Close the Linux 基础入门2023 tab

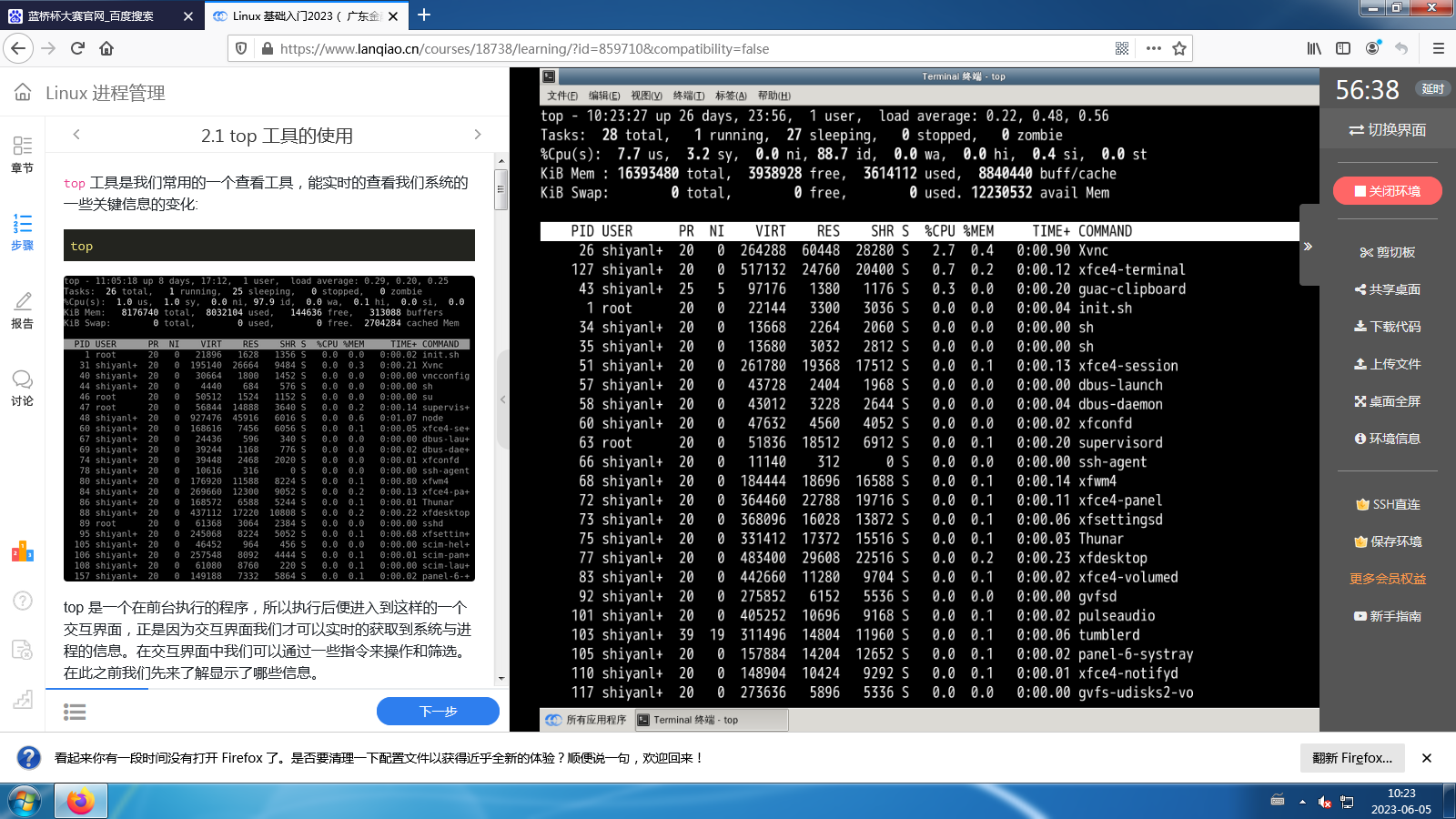click(393, 15)
